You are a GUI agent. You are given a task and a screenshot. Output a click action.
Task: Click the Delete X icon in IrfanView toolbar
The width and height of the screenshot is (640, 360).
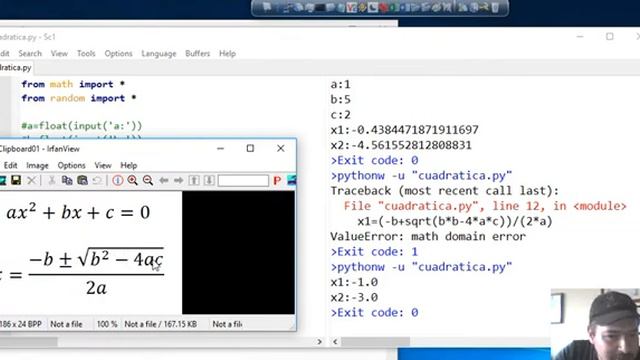pyautogui.click(x=31, y=180)
